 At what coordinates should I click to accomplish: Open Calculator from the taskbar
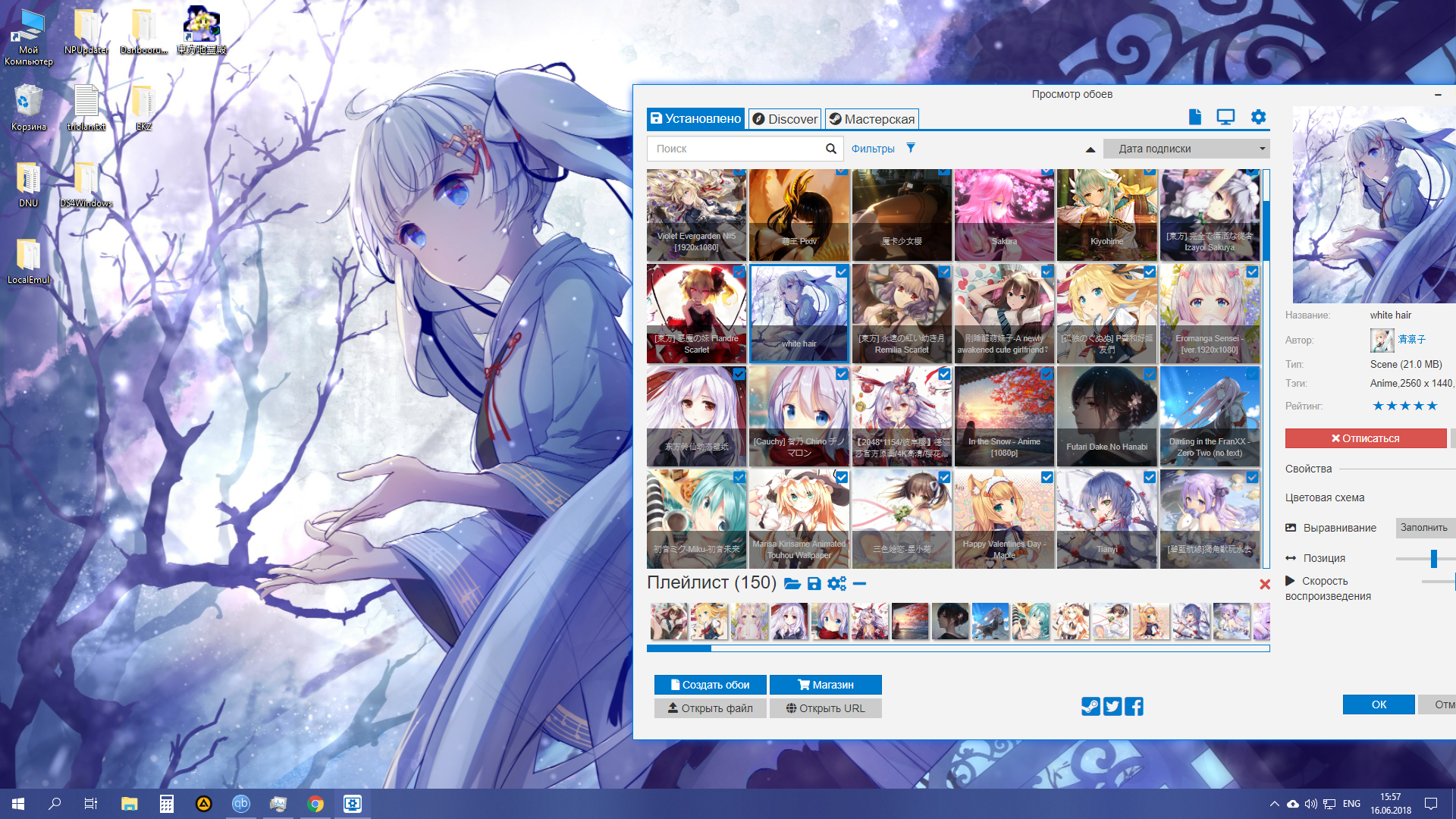point(167,804)
